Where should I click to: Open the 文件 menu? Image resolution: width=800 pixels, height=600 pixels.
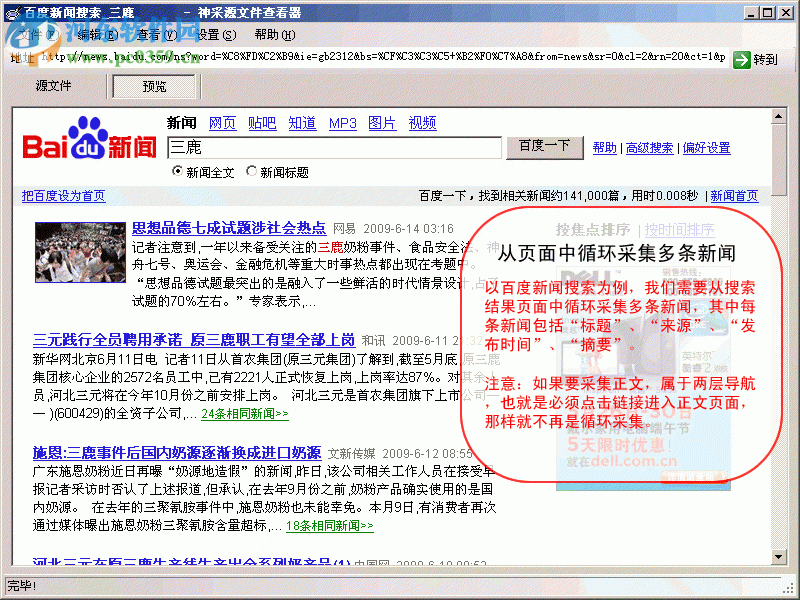coord(39,35)
